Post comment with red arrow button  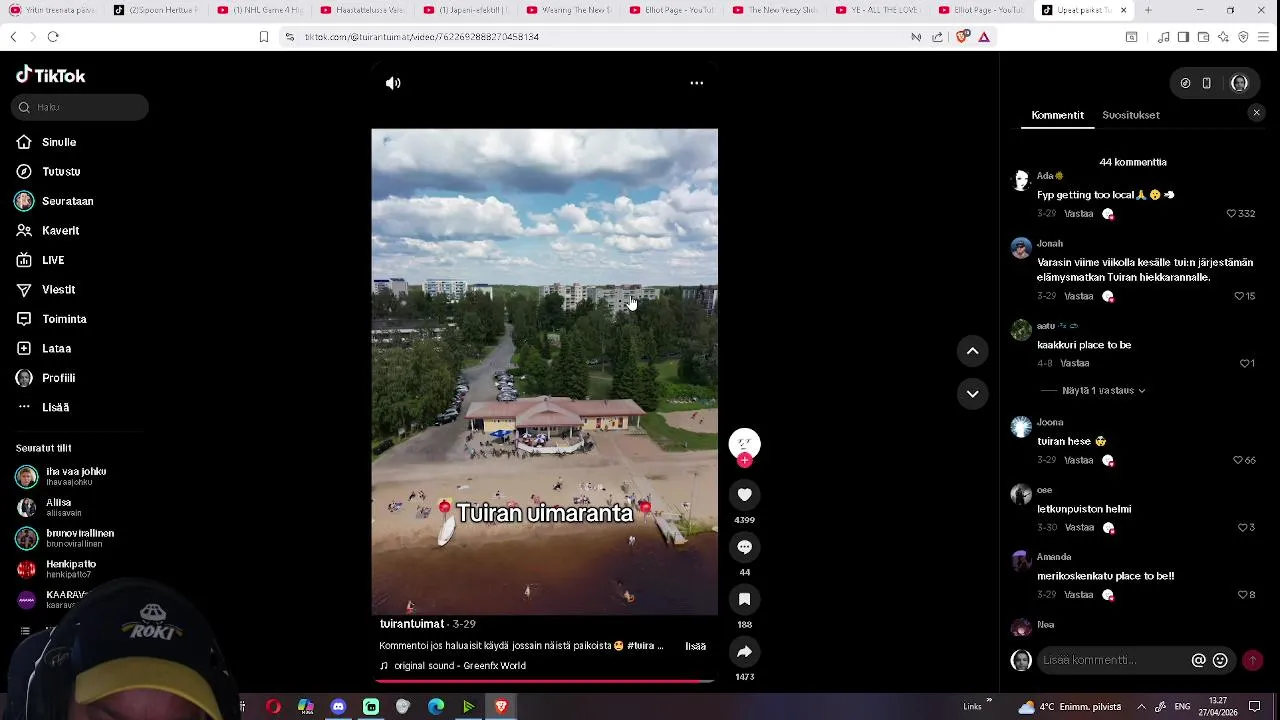pos(1252,660)
